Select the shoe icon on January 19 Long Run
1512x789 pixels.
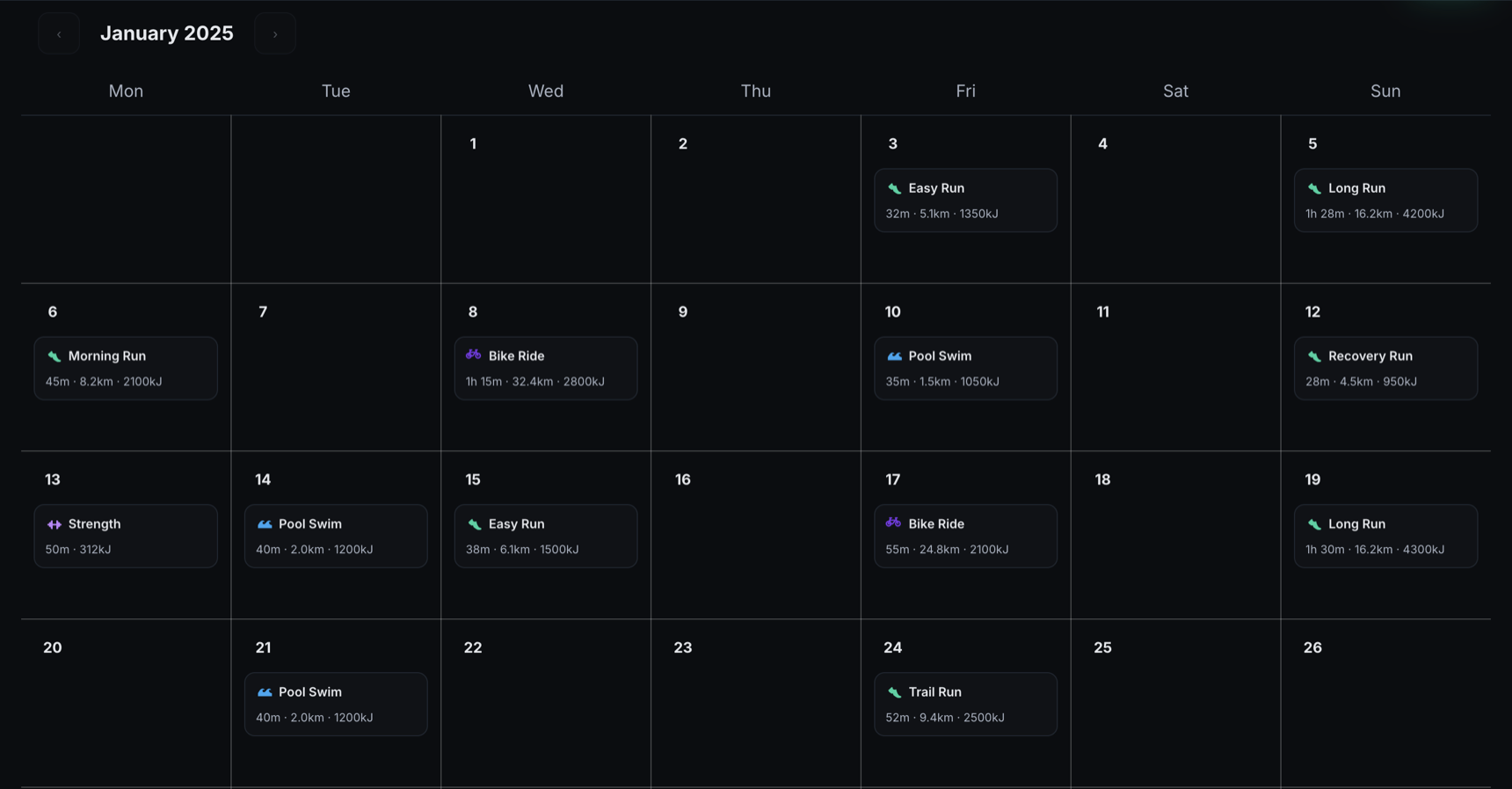1313,523
